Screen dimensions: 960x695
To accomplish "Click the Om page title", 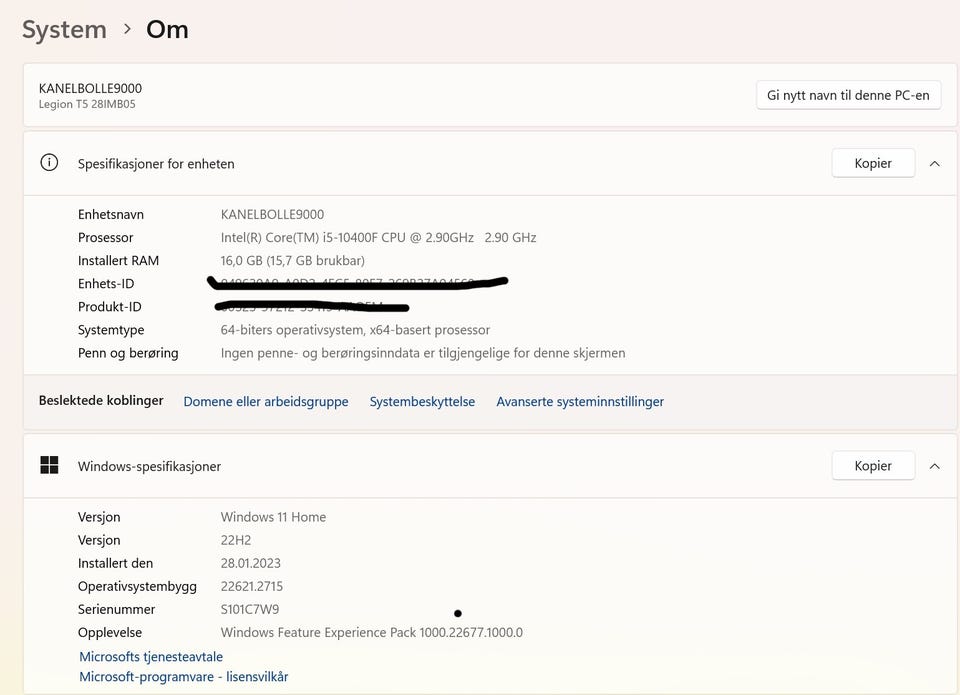I will 167,29.
